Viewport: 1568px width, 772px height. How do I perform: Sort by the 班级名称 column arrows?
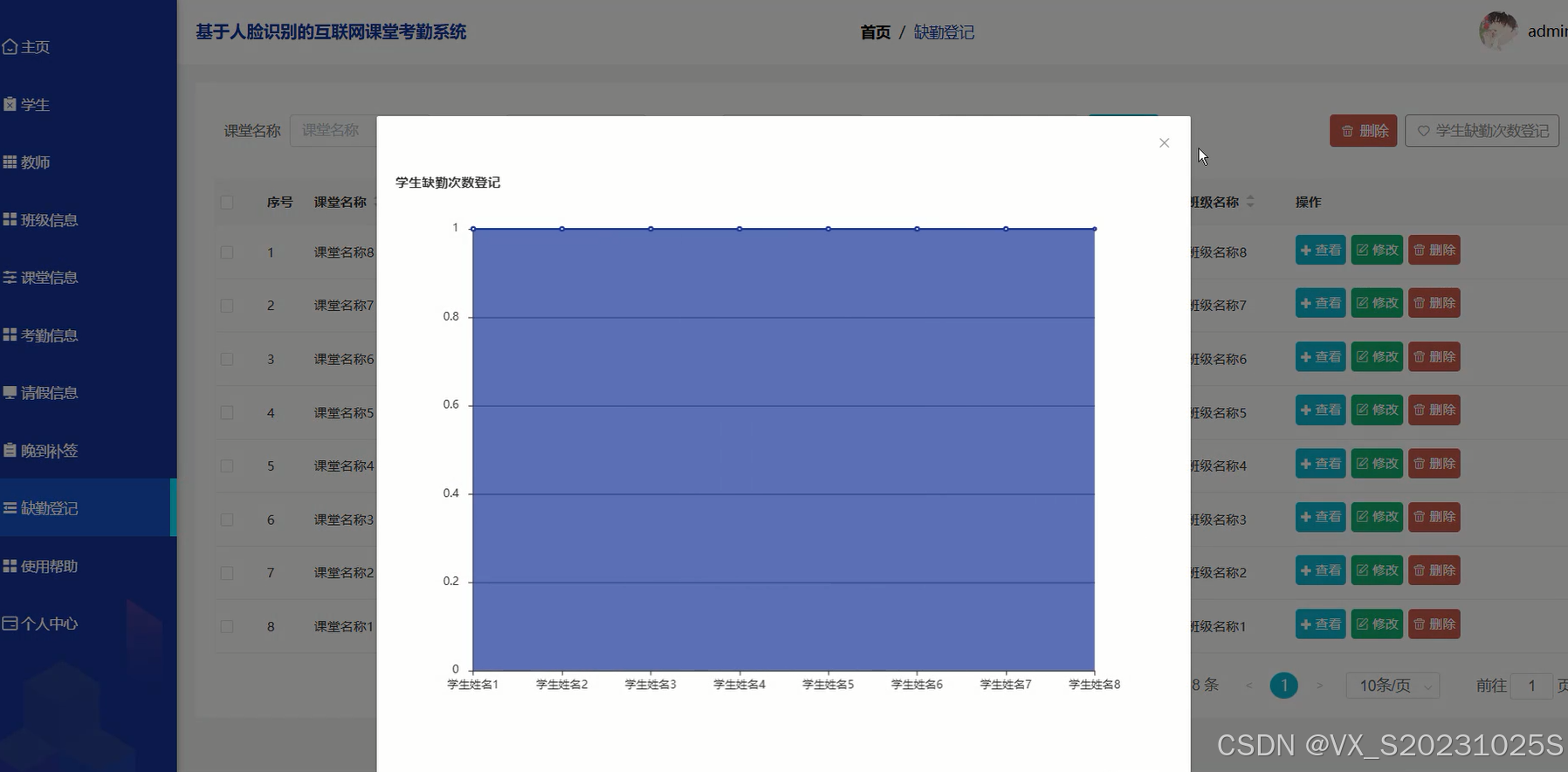click(x=1250, y=202)
